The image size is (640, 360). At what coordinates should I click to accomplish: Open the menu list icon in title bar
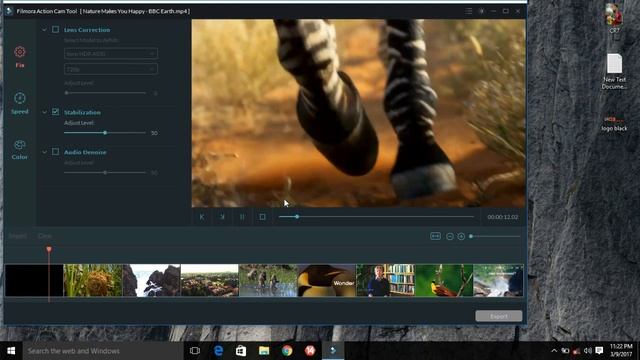469,11
